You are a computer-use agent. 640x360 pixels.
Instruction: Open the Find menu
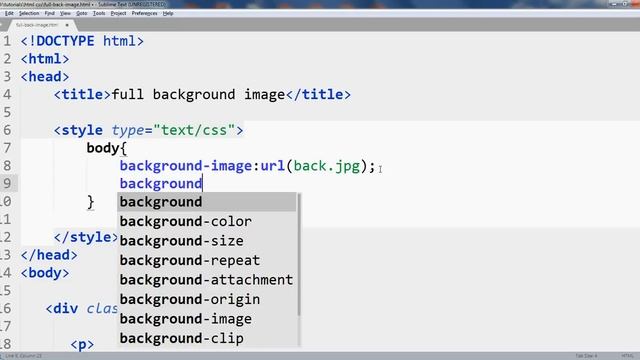[49, 13]
